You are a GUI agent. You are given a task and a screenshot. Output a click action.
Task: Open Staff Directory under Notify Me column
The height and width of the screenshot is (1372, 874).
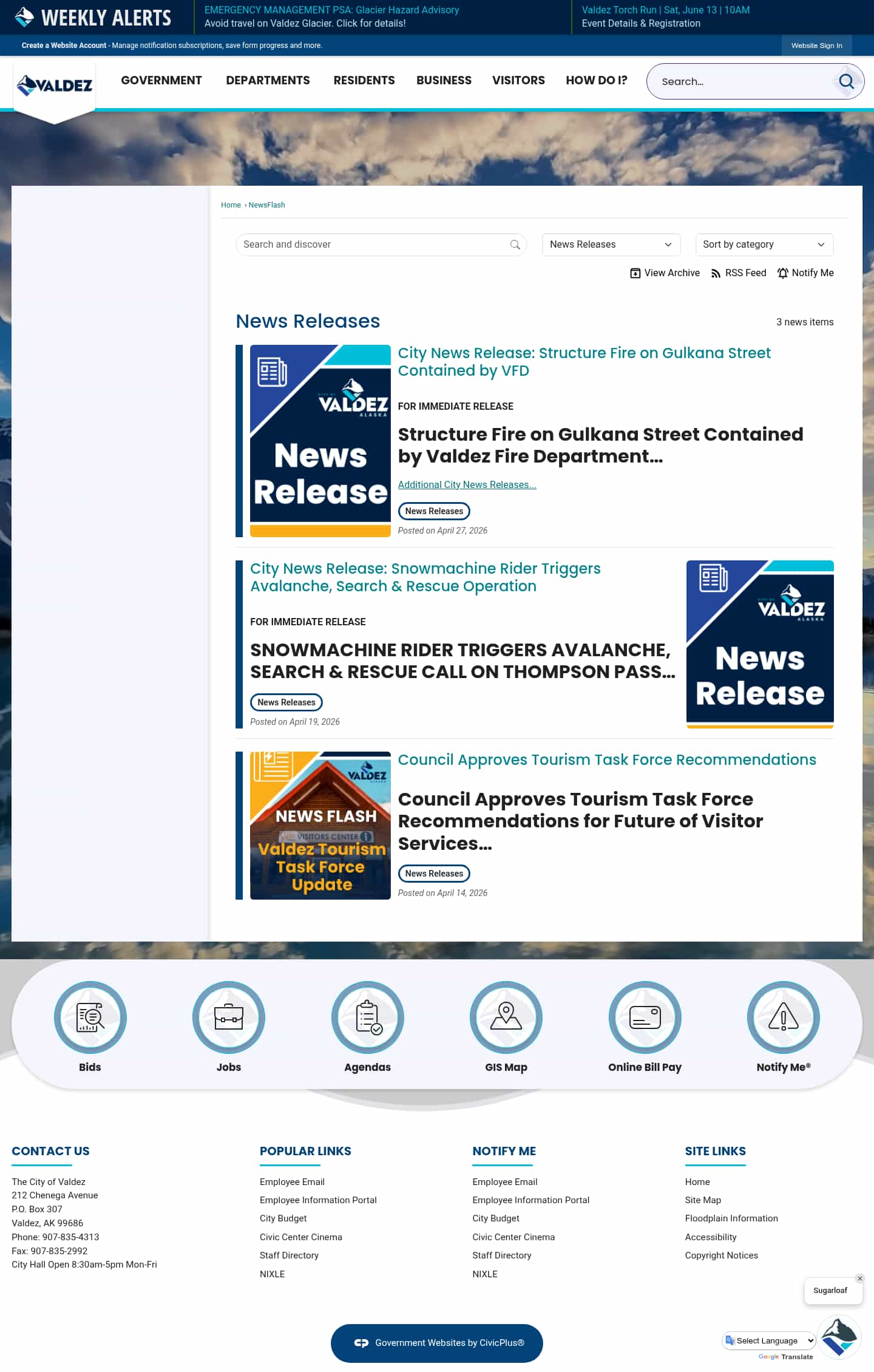point(502,1255)
